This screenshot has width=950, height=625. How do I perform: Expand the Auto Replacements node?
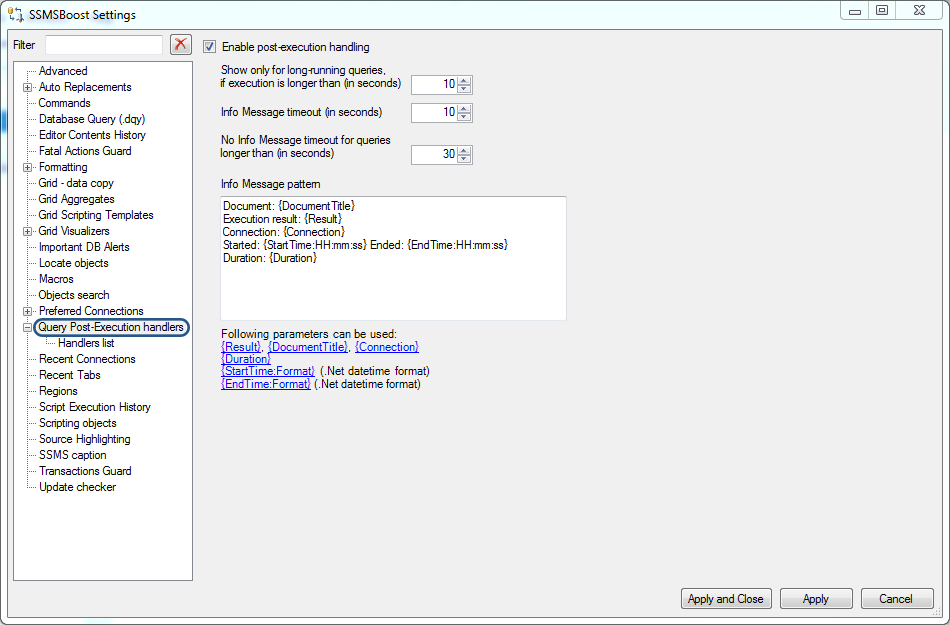[x=27, y=87]
